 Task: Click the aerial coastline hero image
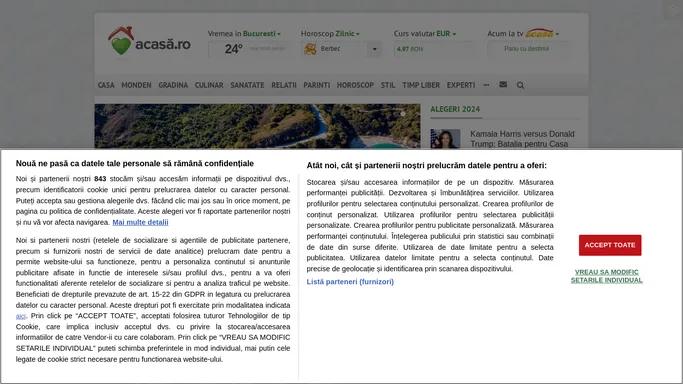point(257,126)
